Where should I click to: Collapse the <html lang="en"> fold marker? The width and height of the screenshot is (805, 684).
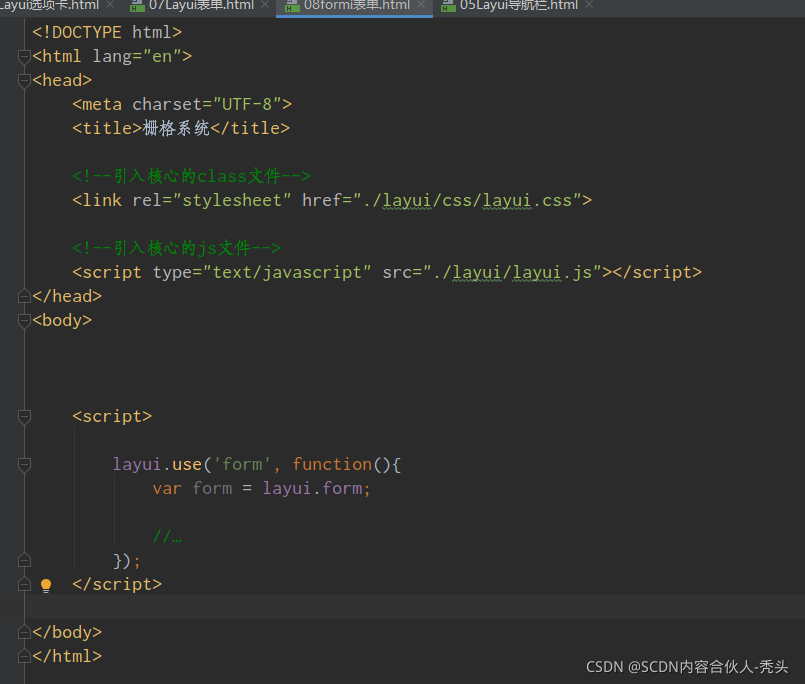click(x=24, y=56)
